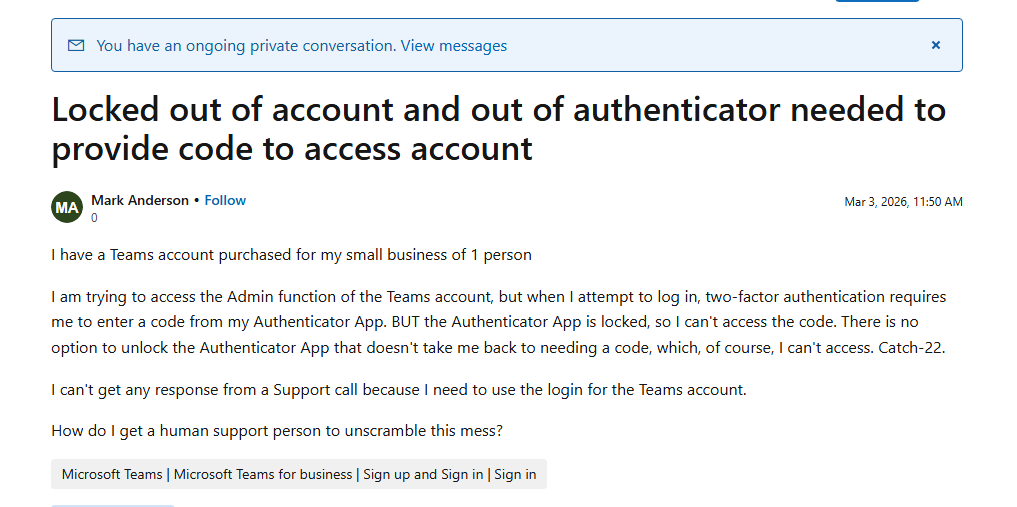Open the 'Sign up and Sign in' tag

point(423,474)
